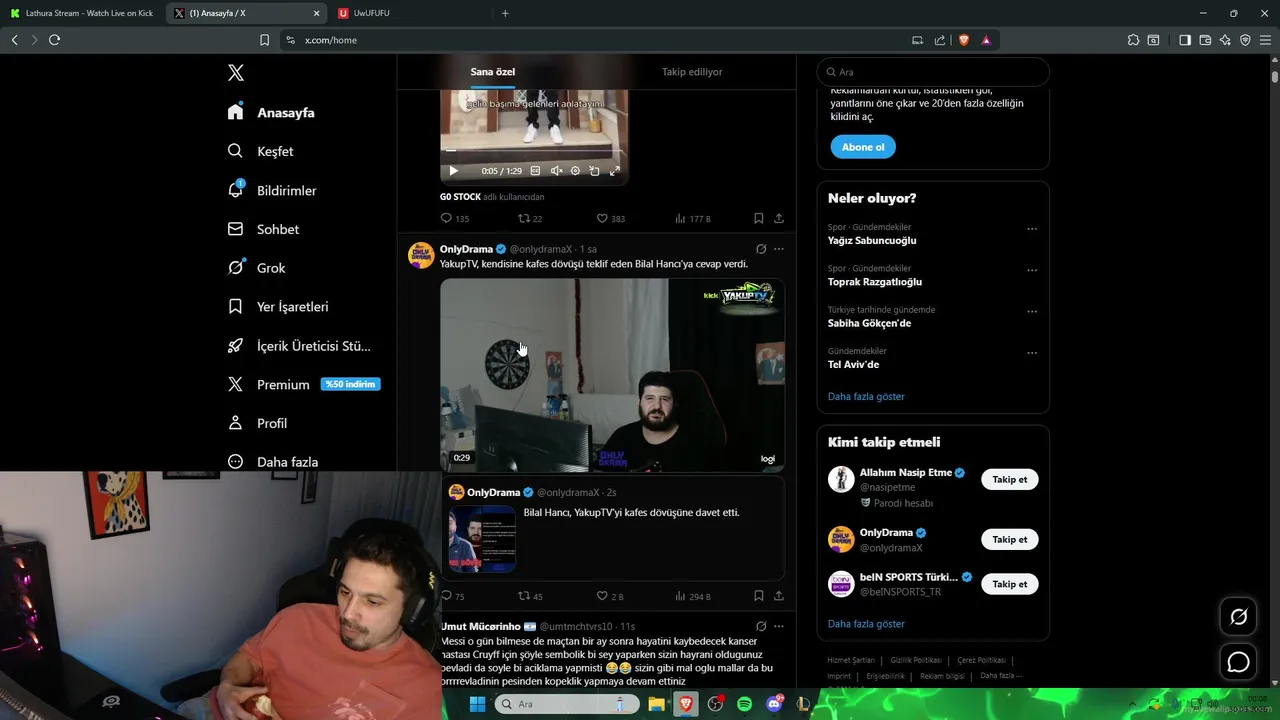1280x720 pixels.
Task: Open video settings gear
Action: click(575, 171)
